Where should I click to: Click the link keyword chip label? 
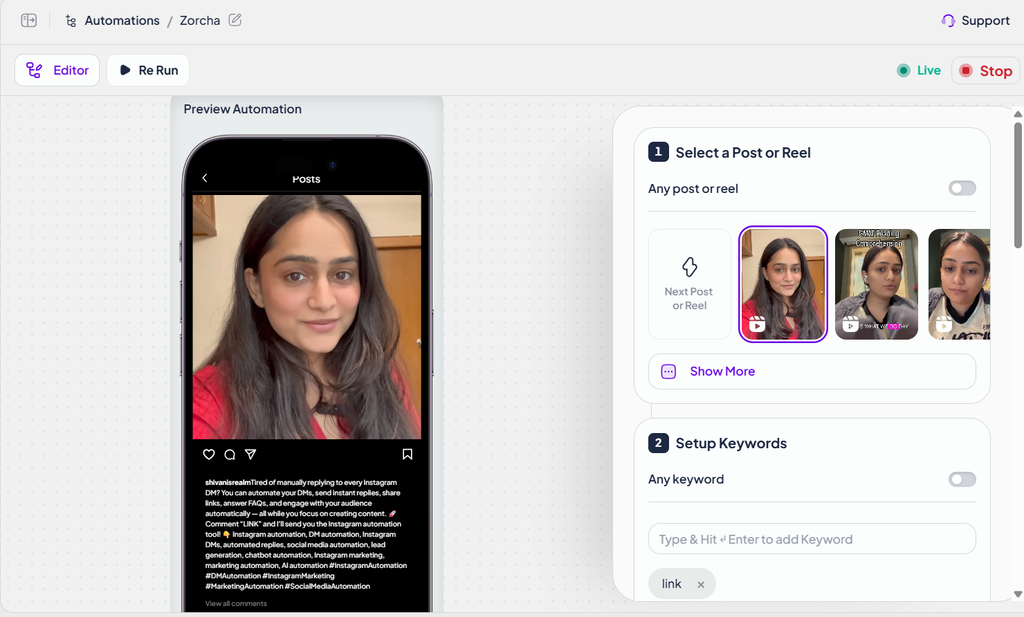(x=671, y=584)
